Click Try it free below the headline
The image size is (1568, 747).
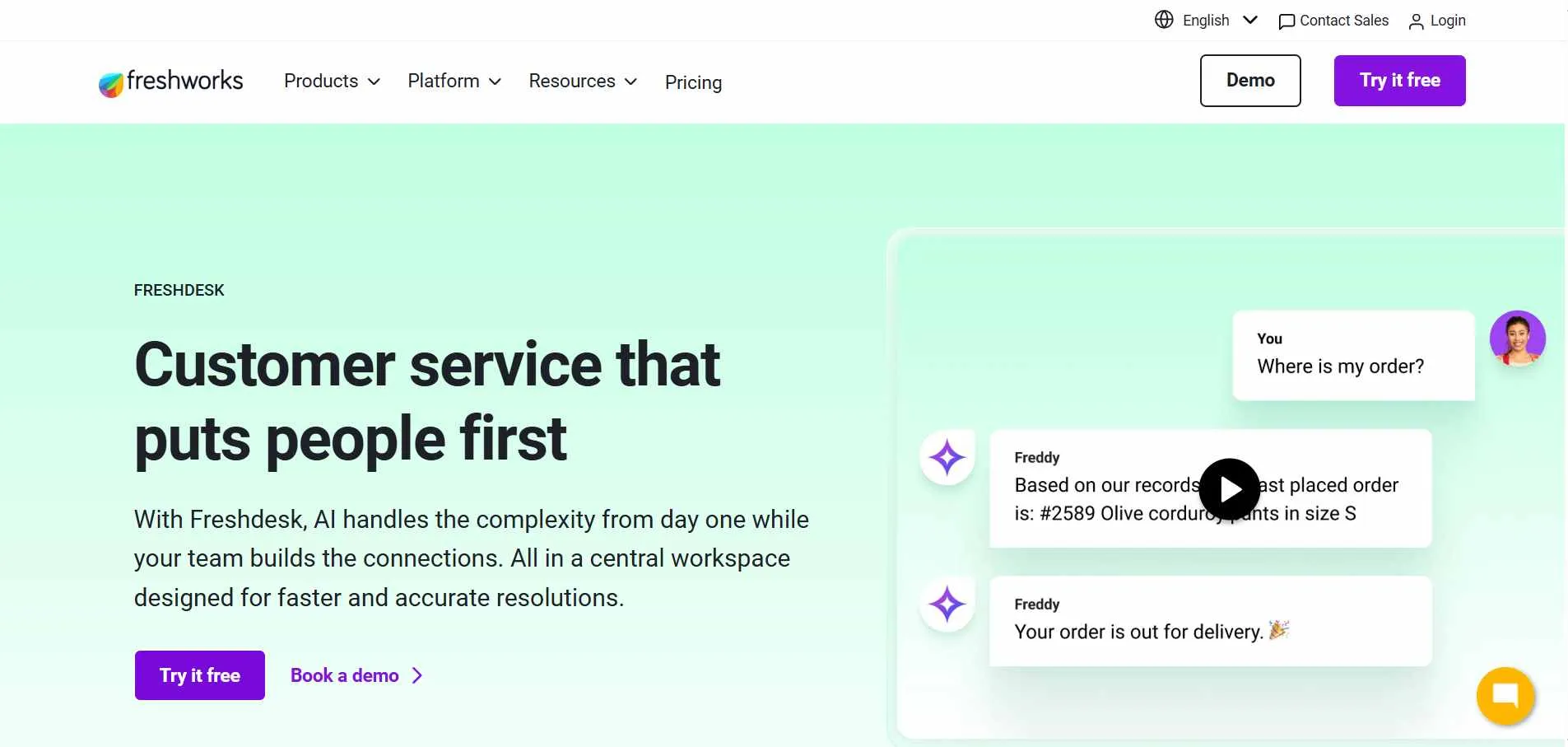(198, 675)
